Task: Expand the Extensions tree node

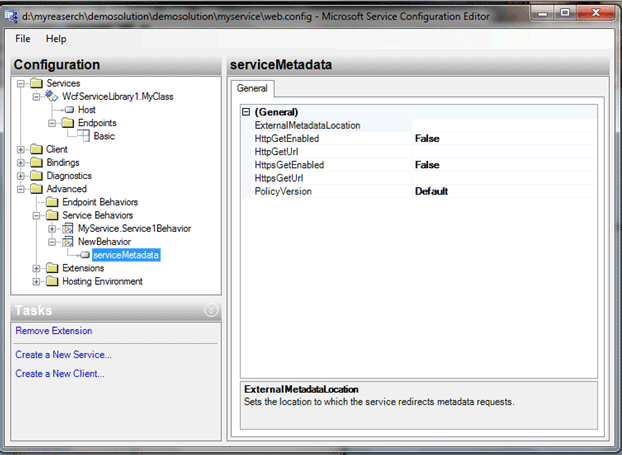Action: pyautogui.click(x=36, y=269)
